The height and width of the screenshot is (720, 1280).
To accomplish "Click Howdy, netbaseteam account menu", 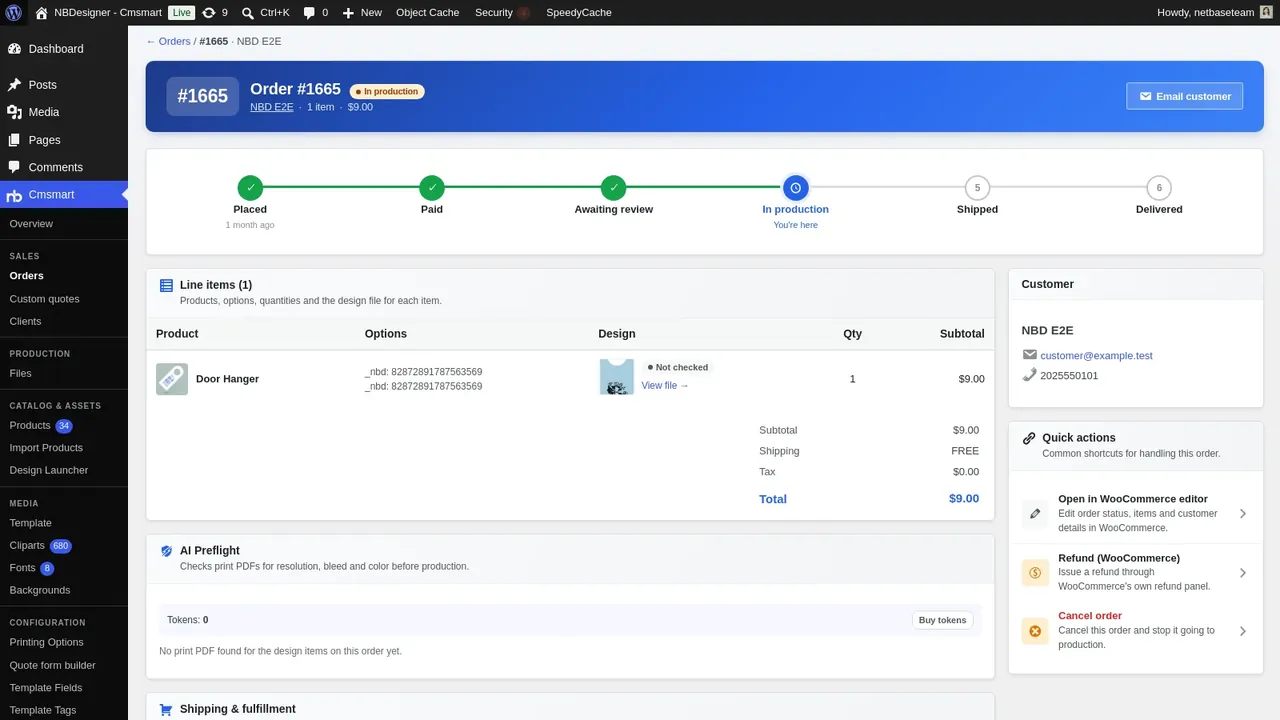I will pyautogui.click(x=1215, y=12).
